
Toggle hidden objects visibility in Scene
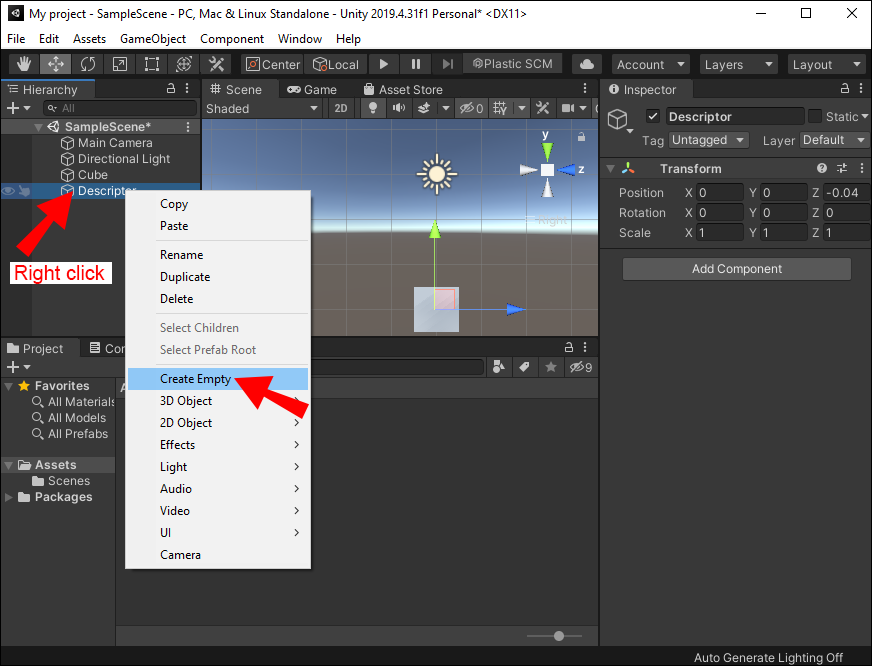point(471,108)
